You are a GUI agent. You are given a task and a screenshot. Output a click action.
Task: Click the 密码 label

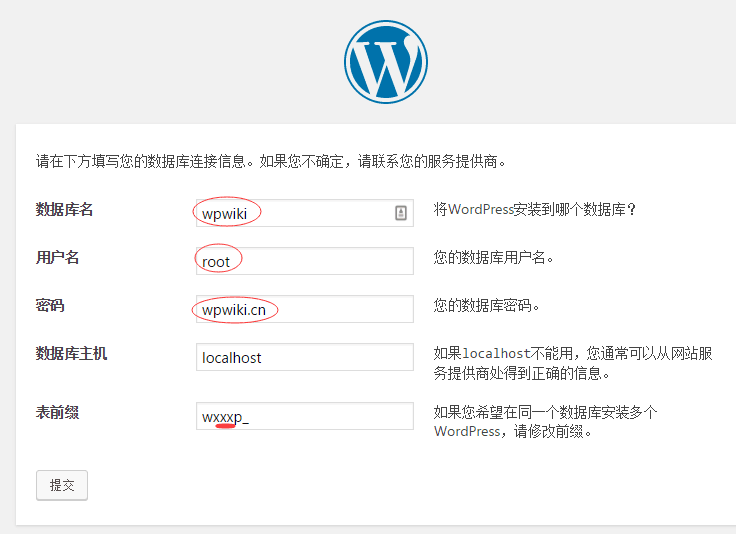tap(50, 305)
